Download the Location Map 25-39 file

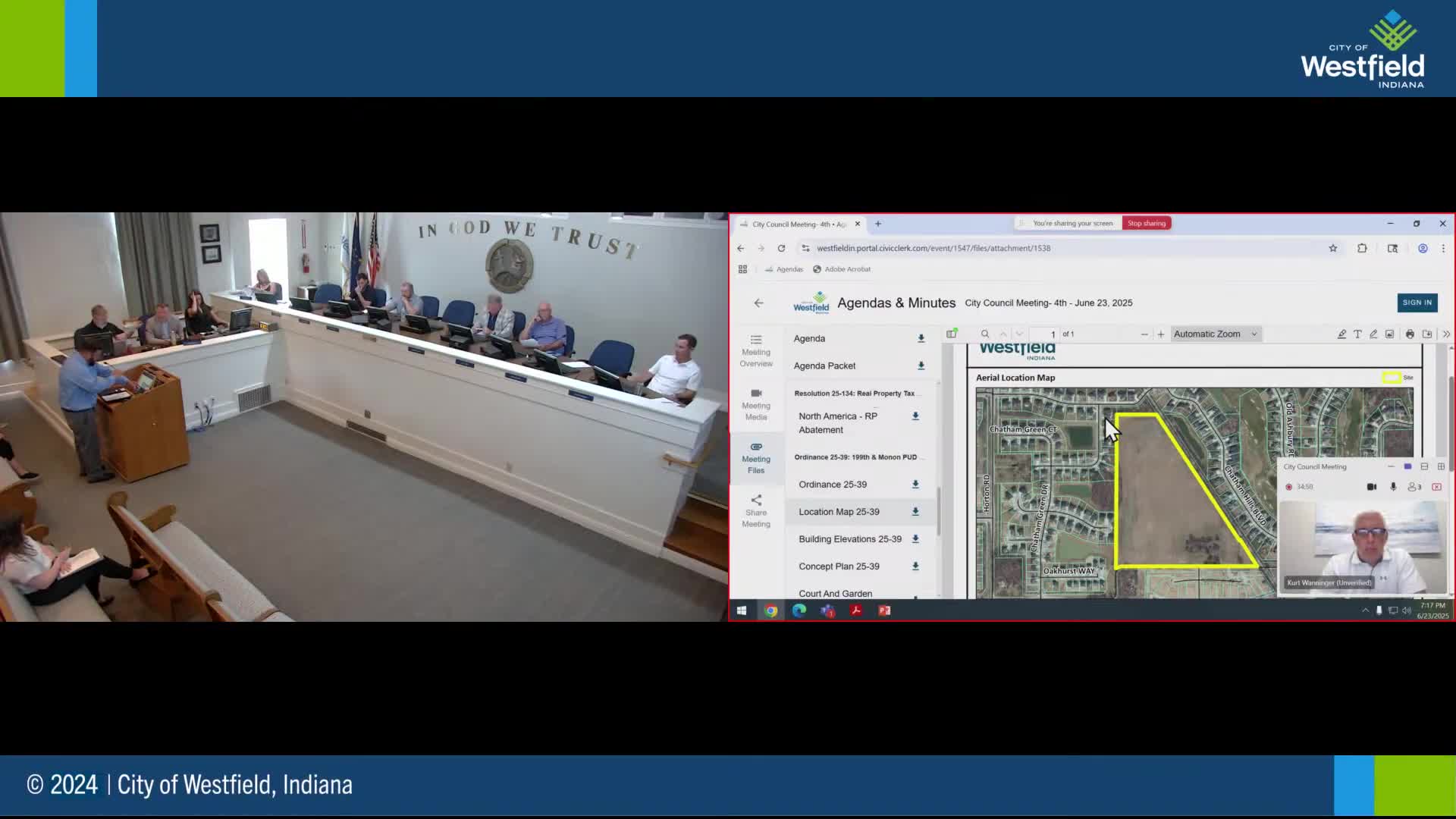(915, 512)
